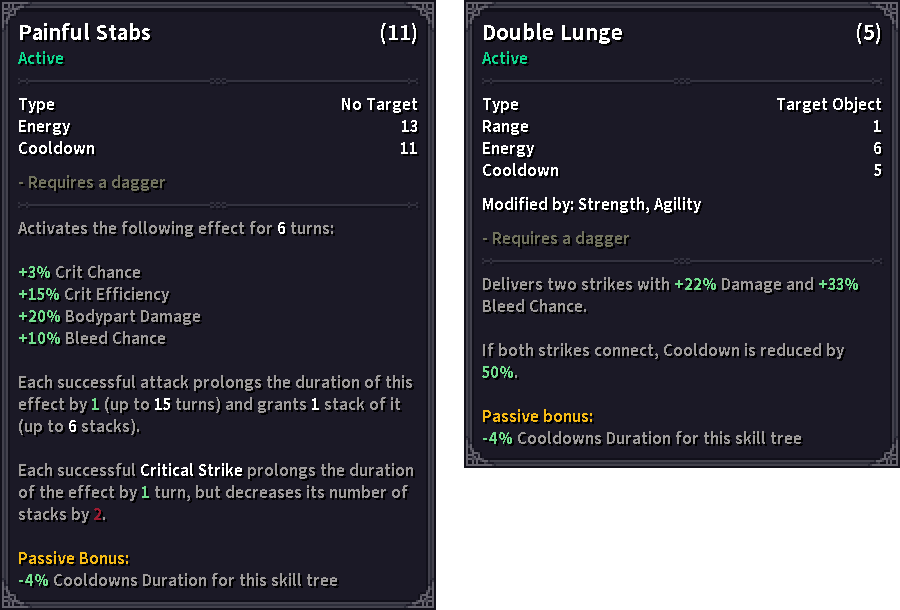Click the Passive Bonus: heading in Painful Stabs
900x610 pixels.
74,558
